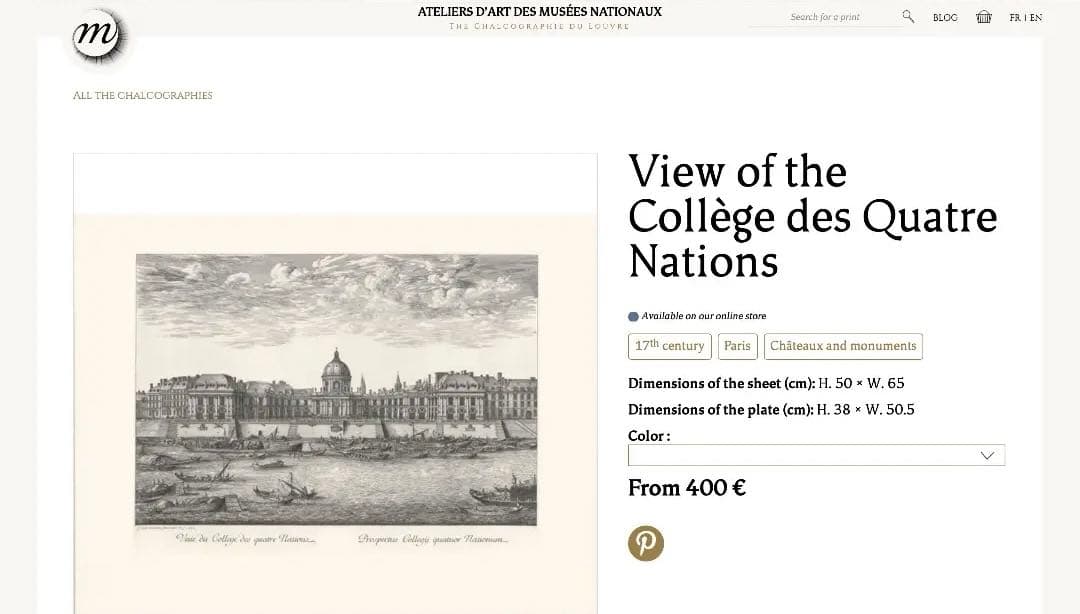Expand the Color selector chevron
Image resolution: width=1080 pixels, height=614 pixels.
[988, 455]
